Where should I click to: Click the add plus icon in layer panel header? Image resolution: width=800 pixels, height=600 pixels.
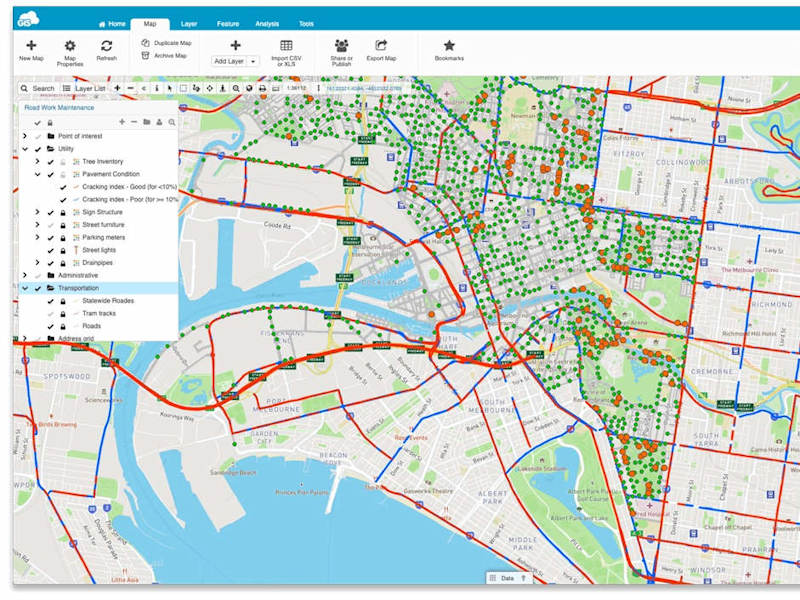click(122, 122)
